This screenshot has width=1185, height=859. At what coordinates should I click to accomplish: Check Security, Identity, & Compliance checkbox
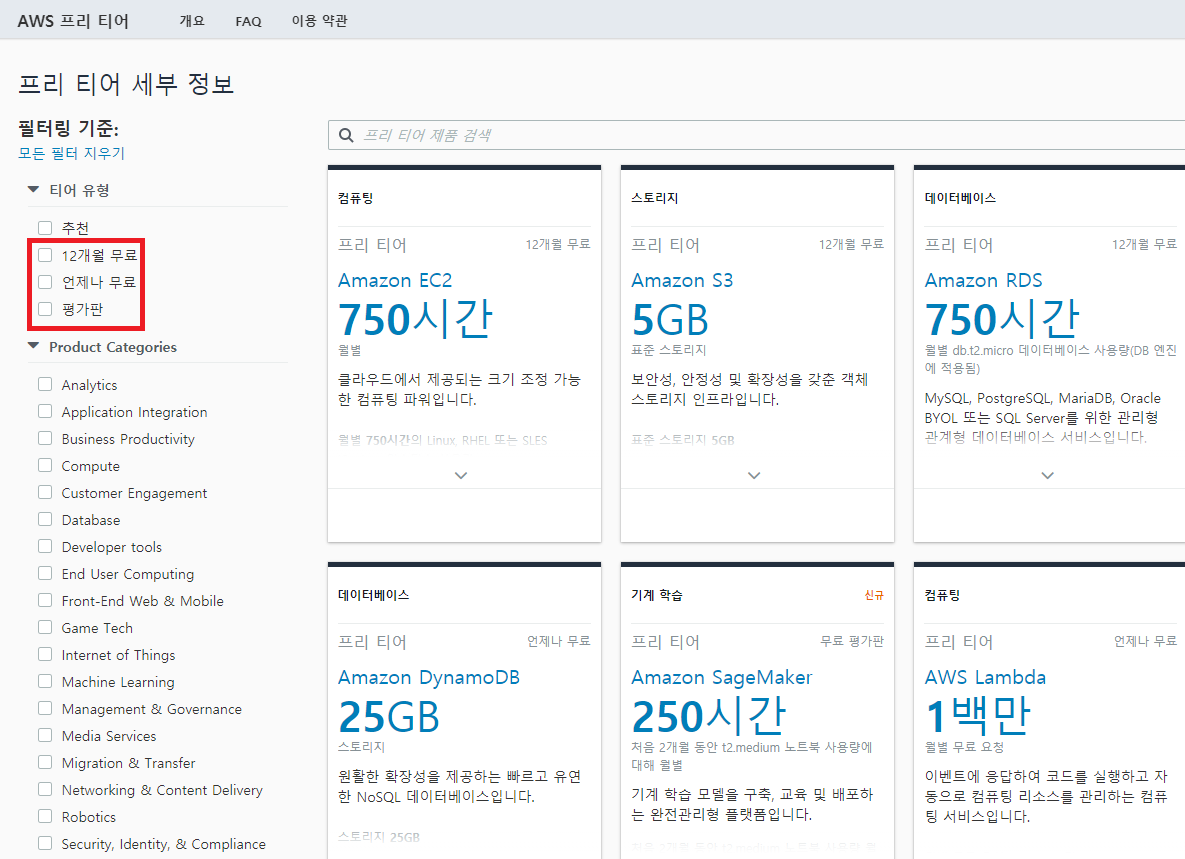(45, 842)
